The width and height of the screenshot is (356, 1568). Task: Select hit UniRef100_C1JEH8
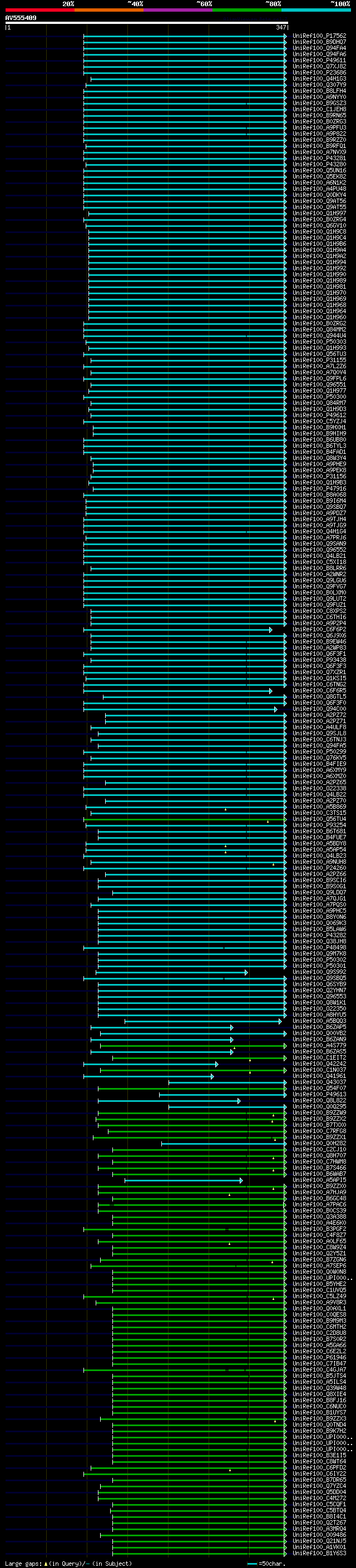pyautogui.click(x=319, y=109)
